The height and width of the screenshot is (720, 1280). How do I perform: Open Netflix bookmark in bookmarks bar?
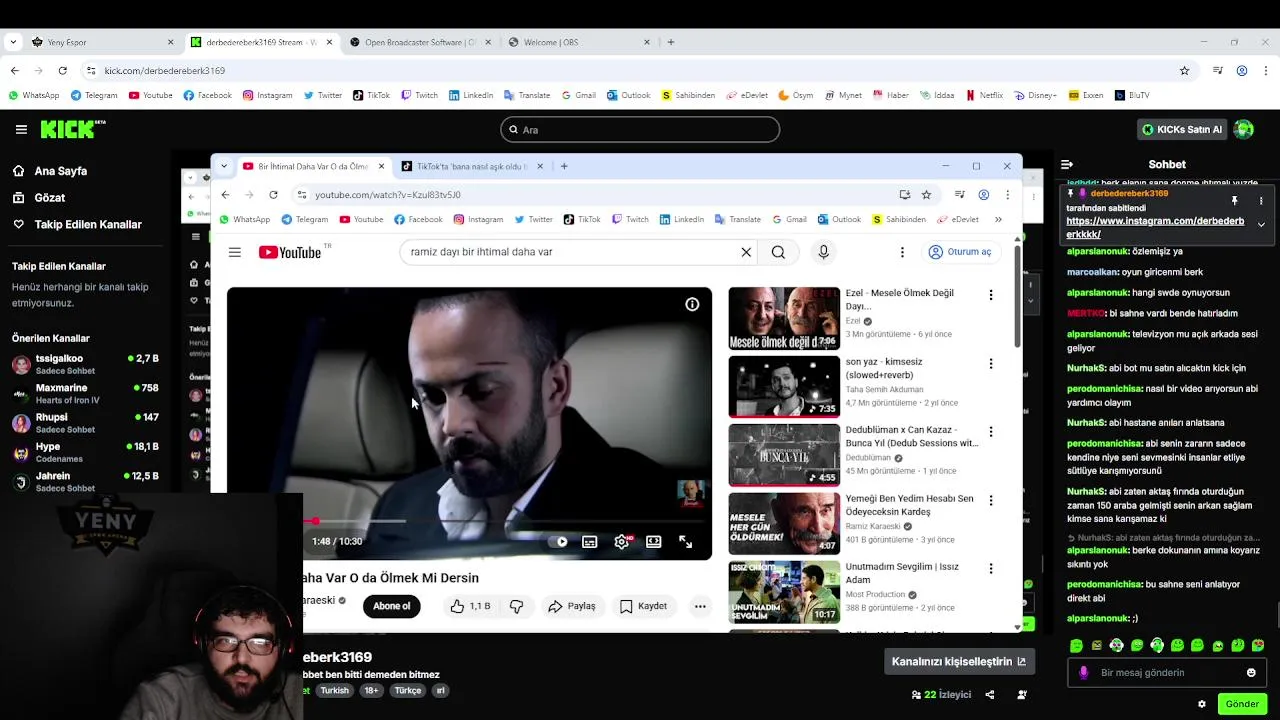pos(985,96)
